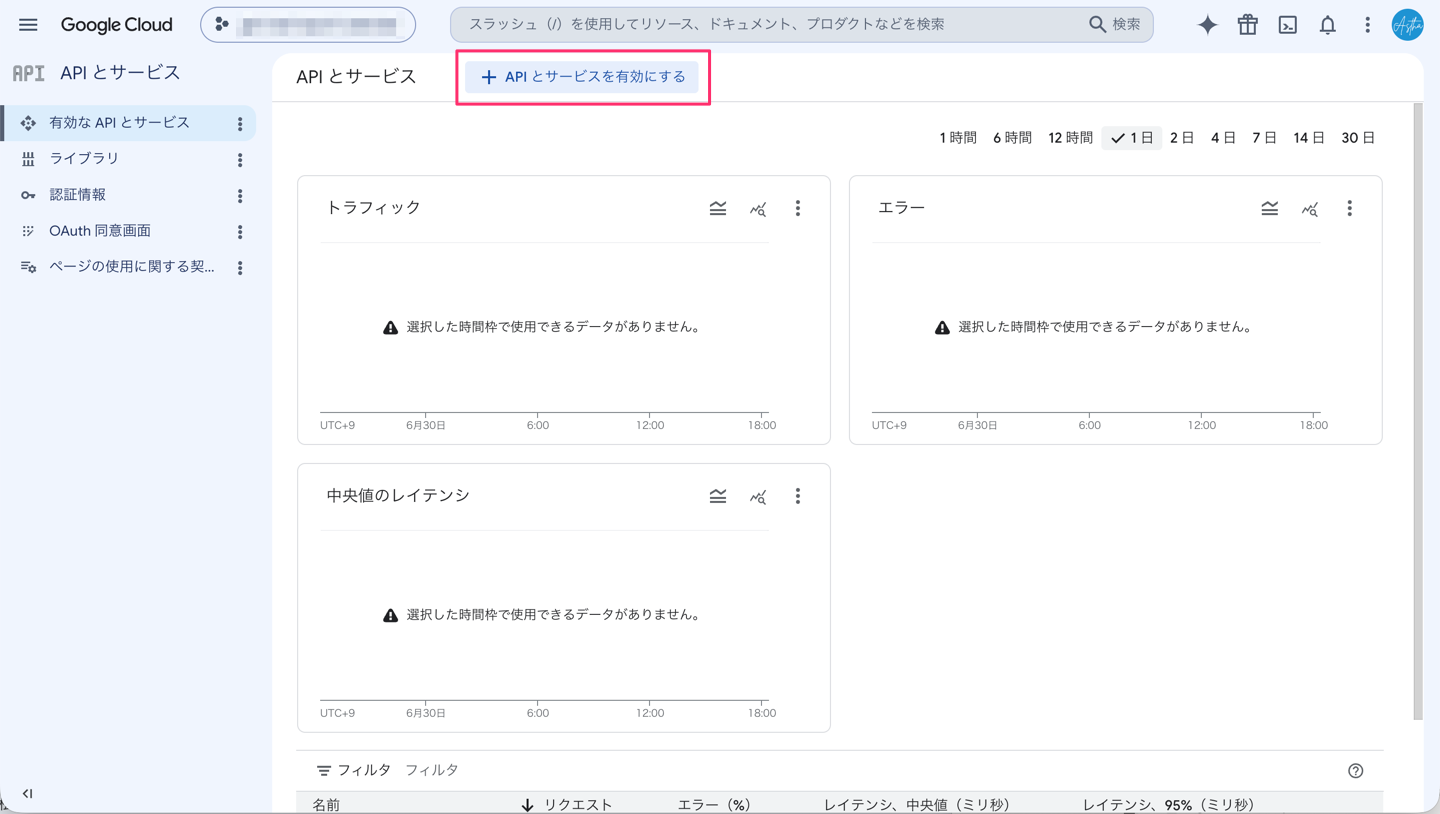Click the main page vertical scrollbar
1440x814 pixels.
1418,410
